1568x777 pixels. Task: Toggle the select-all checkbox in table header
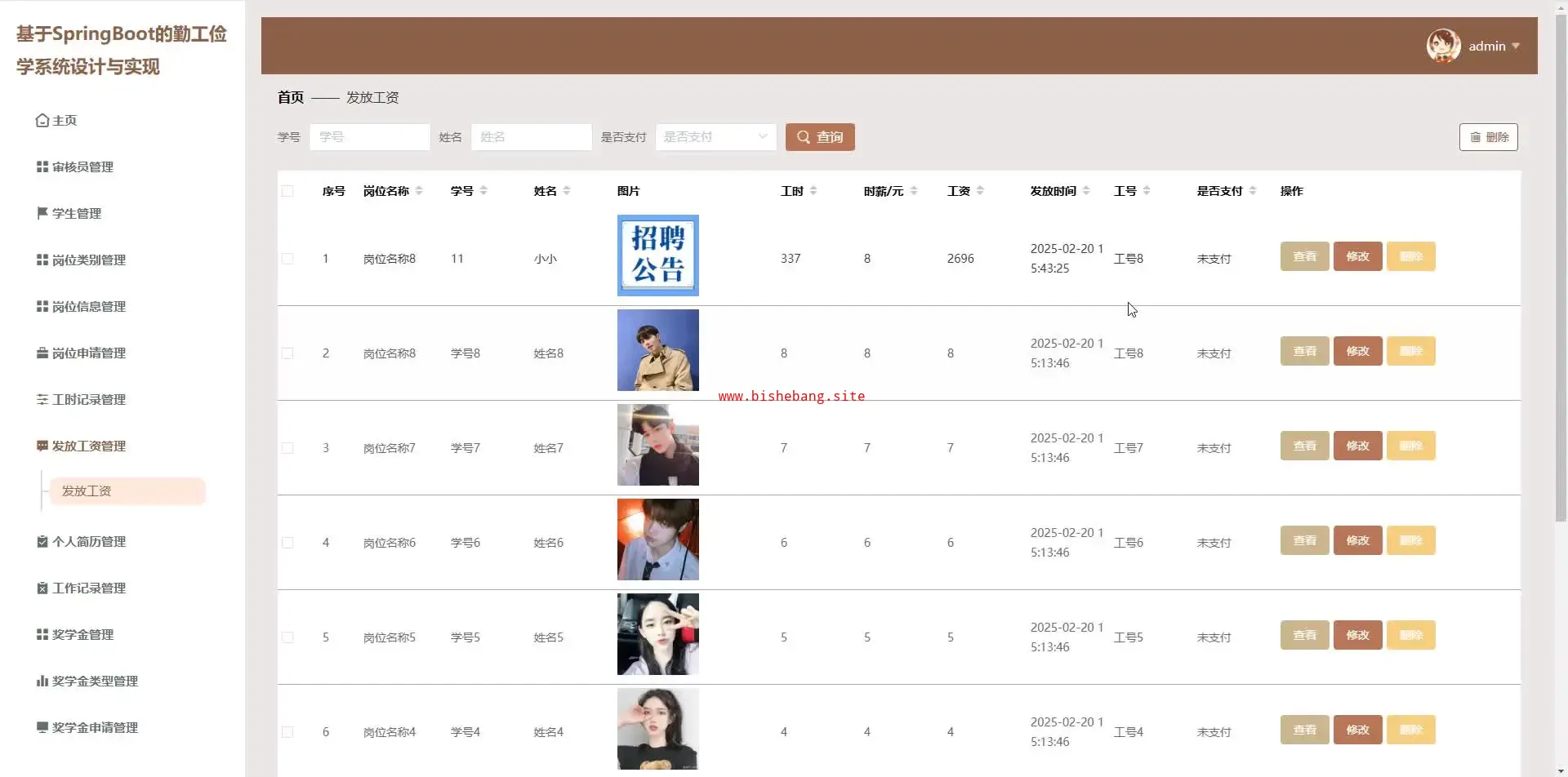[287, 191]
